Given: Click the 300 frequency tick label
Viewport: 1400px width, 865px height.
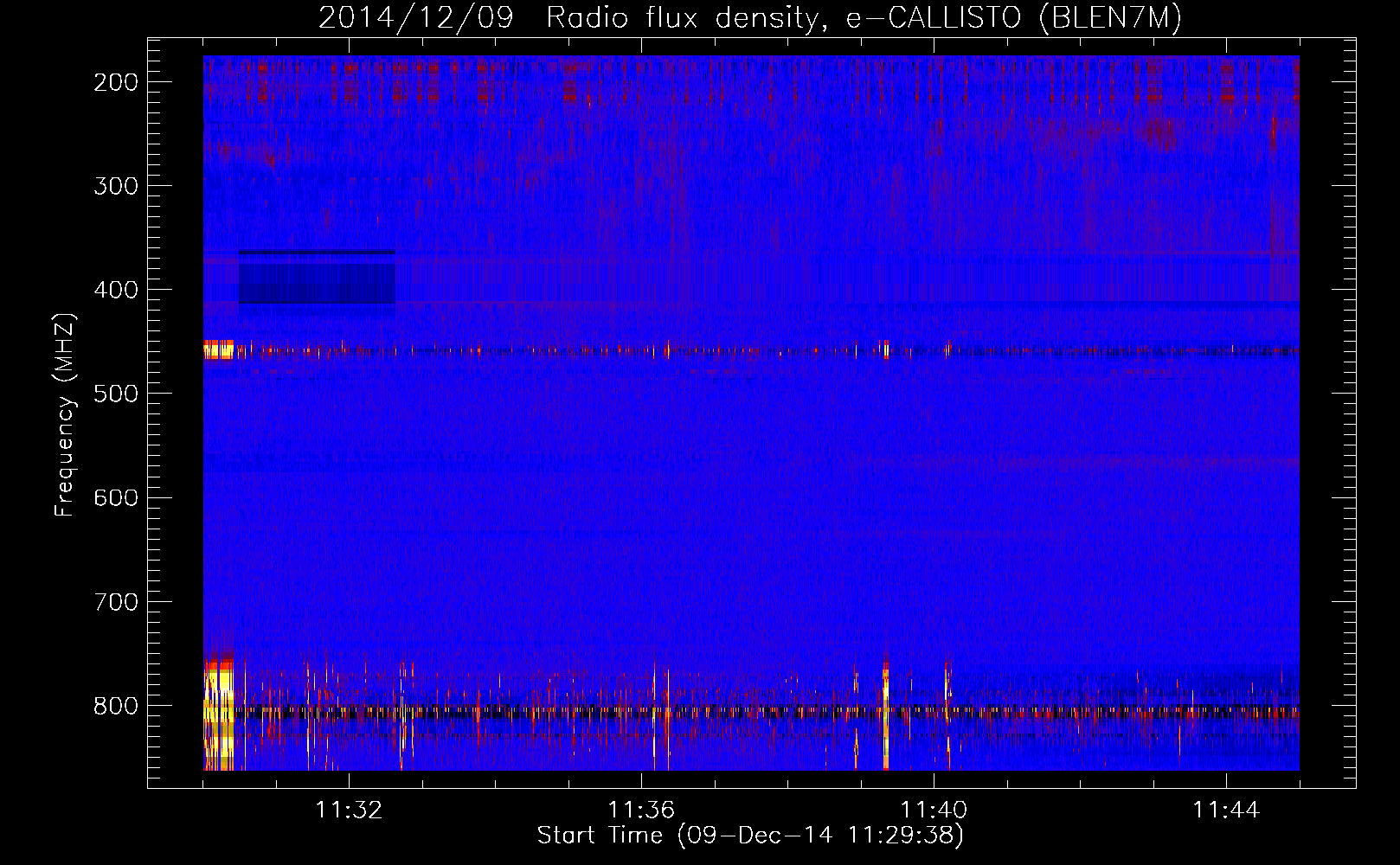Looking at the screenshot, I should (116, 186).
